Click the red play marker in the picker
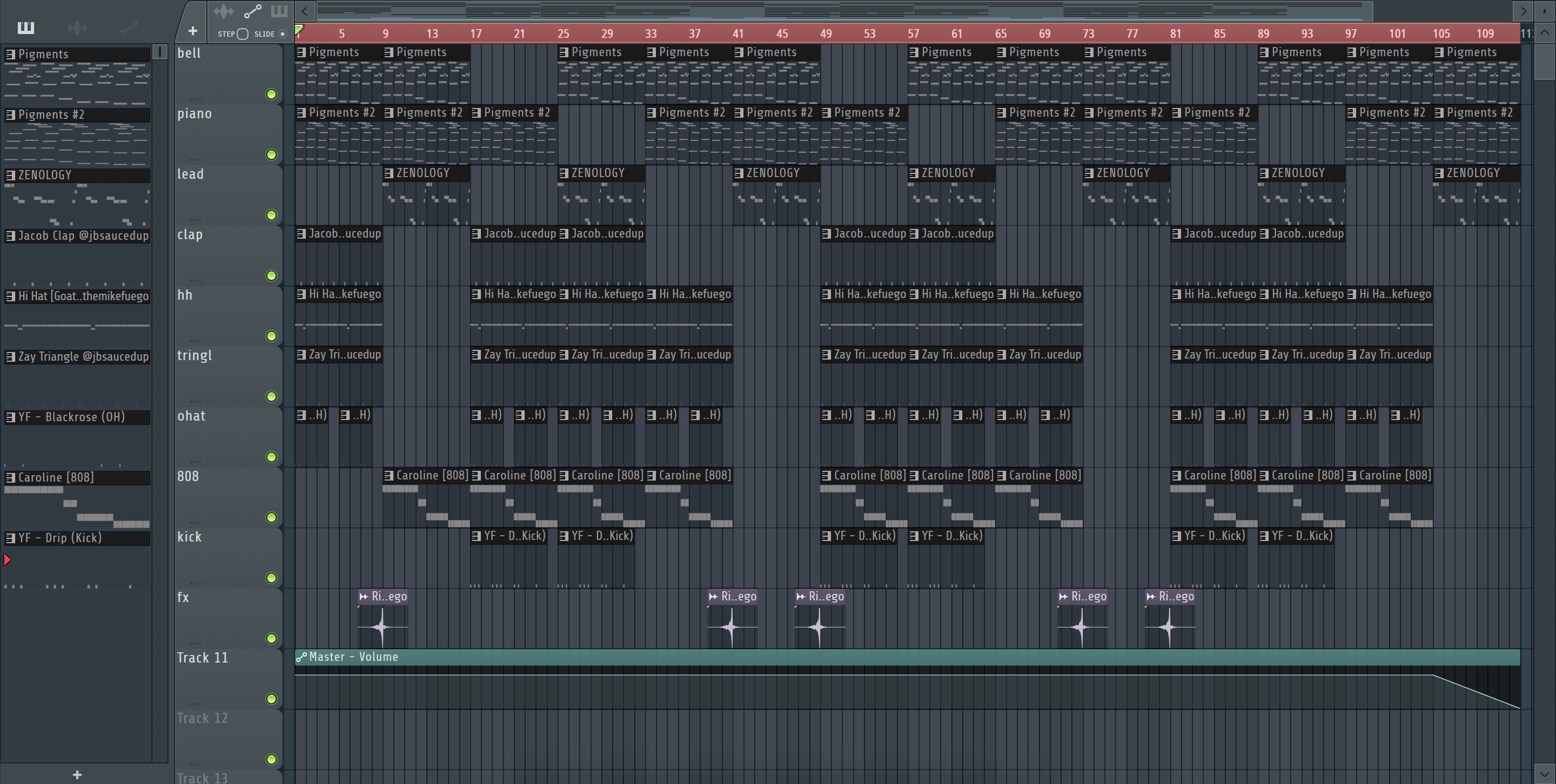The width and height of the screenshot is (1556, 784). [7, 560]
